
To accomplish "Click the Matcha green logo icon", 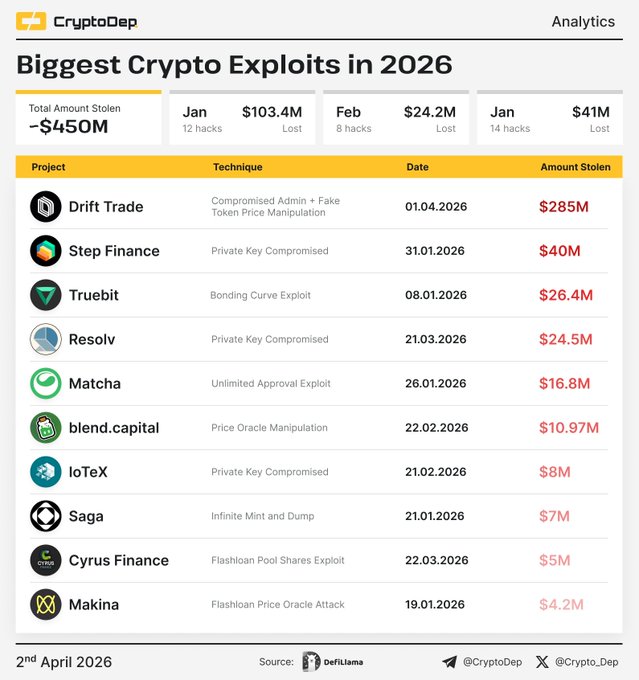I will [x=46, y=383].
